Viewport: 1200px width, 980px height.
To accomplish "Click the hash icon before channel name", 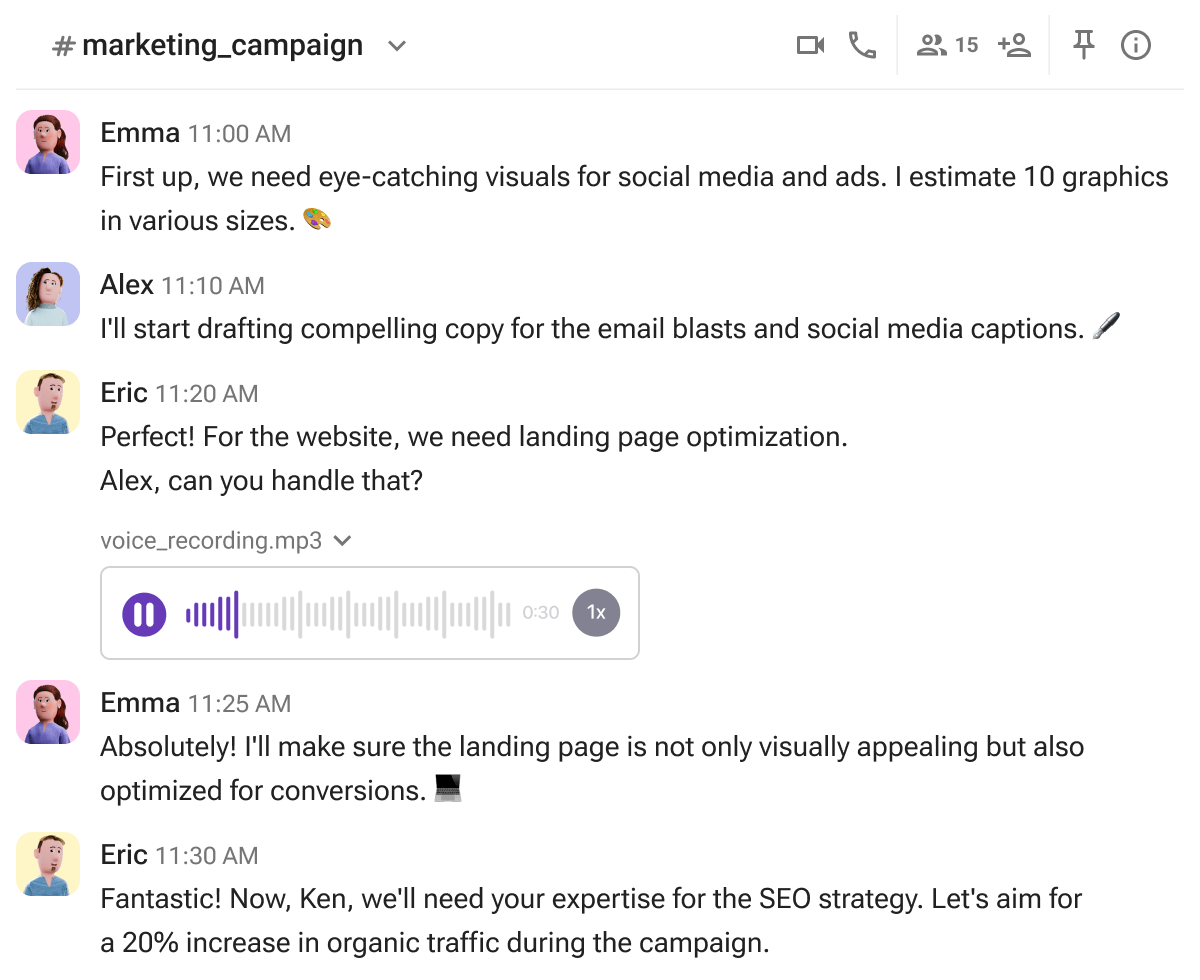I will click(x=64, y=47).
